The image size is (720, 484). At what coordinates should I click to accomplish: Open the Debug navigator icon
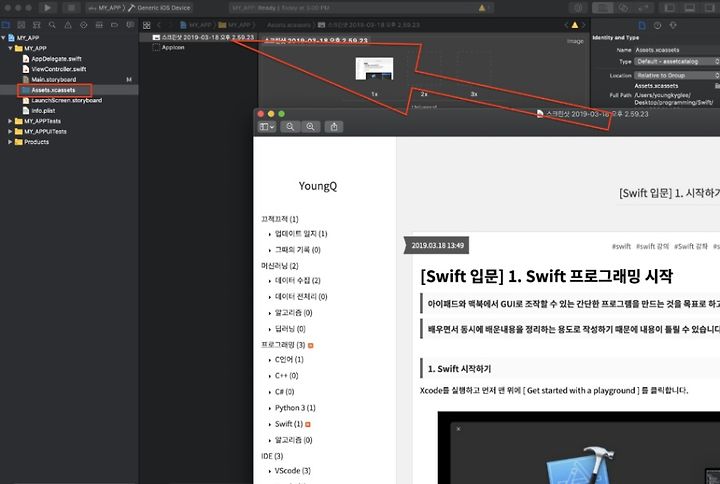99,25
